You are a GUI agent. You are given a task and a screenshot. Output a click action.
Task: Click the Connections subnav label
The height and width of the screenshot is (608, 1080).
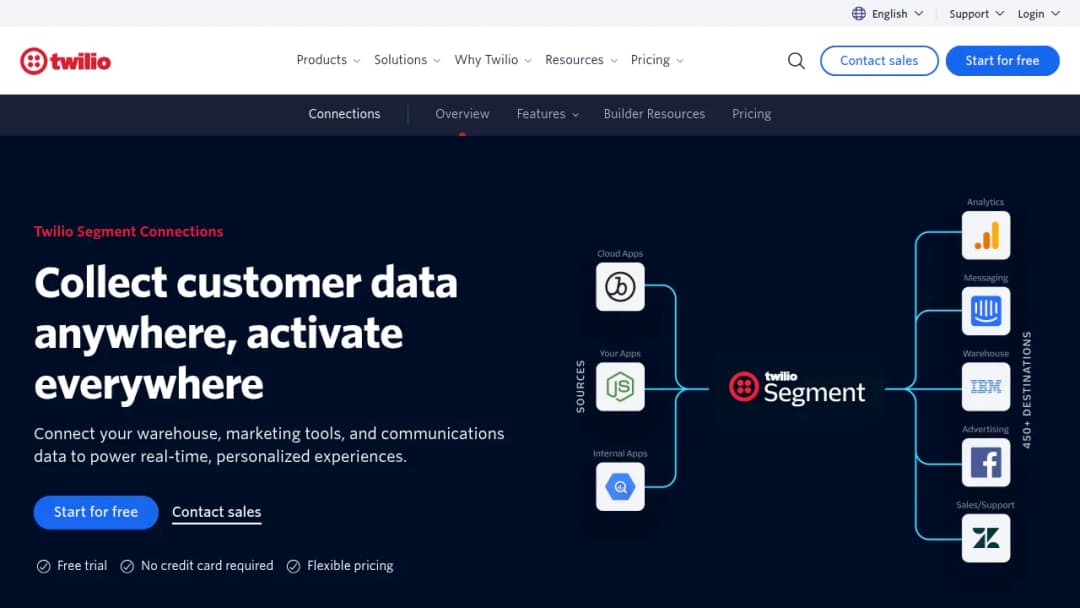(x=344, y=114)
